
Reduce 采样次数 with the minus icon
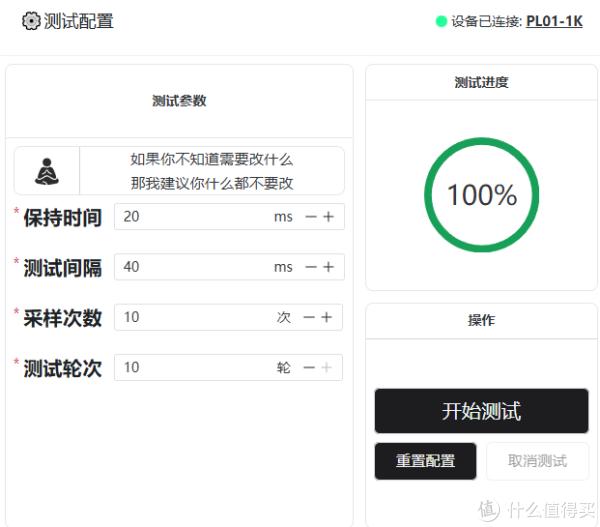coord(311,317)
